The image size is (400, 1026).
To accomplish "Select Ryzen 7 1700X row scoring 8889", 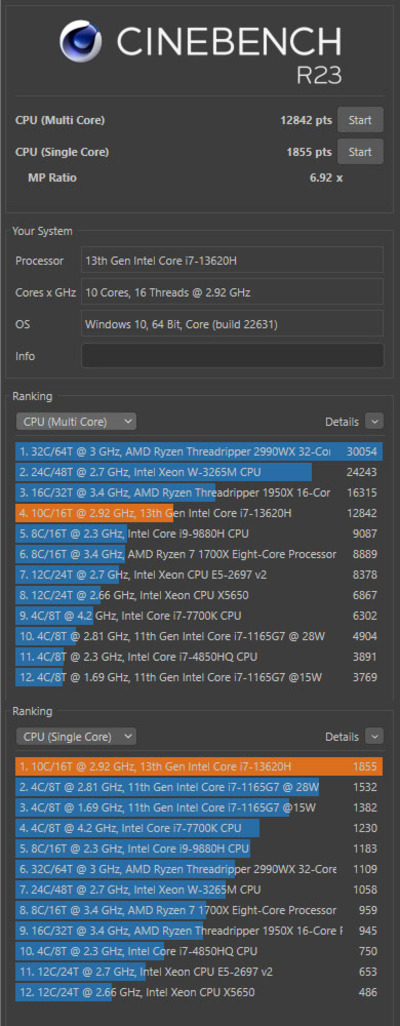I will (x=199, y=554).
